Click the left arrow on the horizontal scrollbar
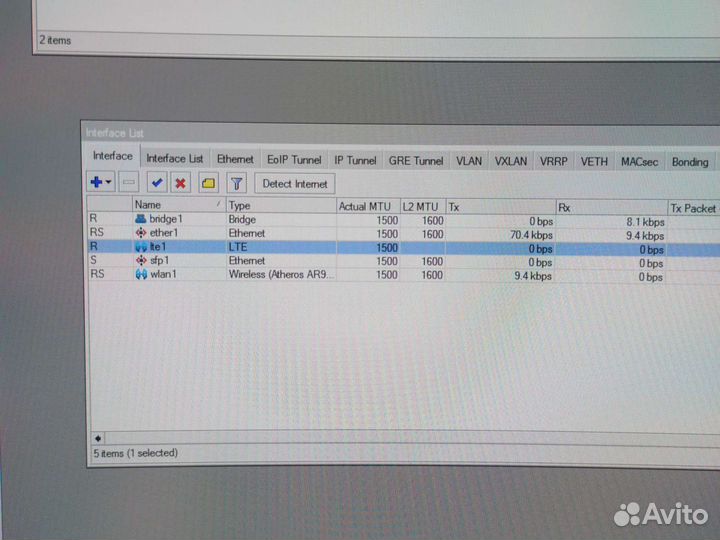The width and height of the screenshot is (720, 540). coord(98,438)
